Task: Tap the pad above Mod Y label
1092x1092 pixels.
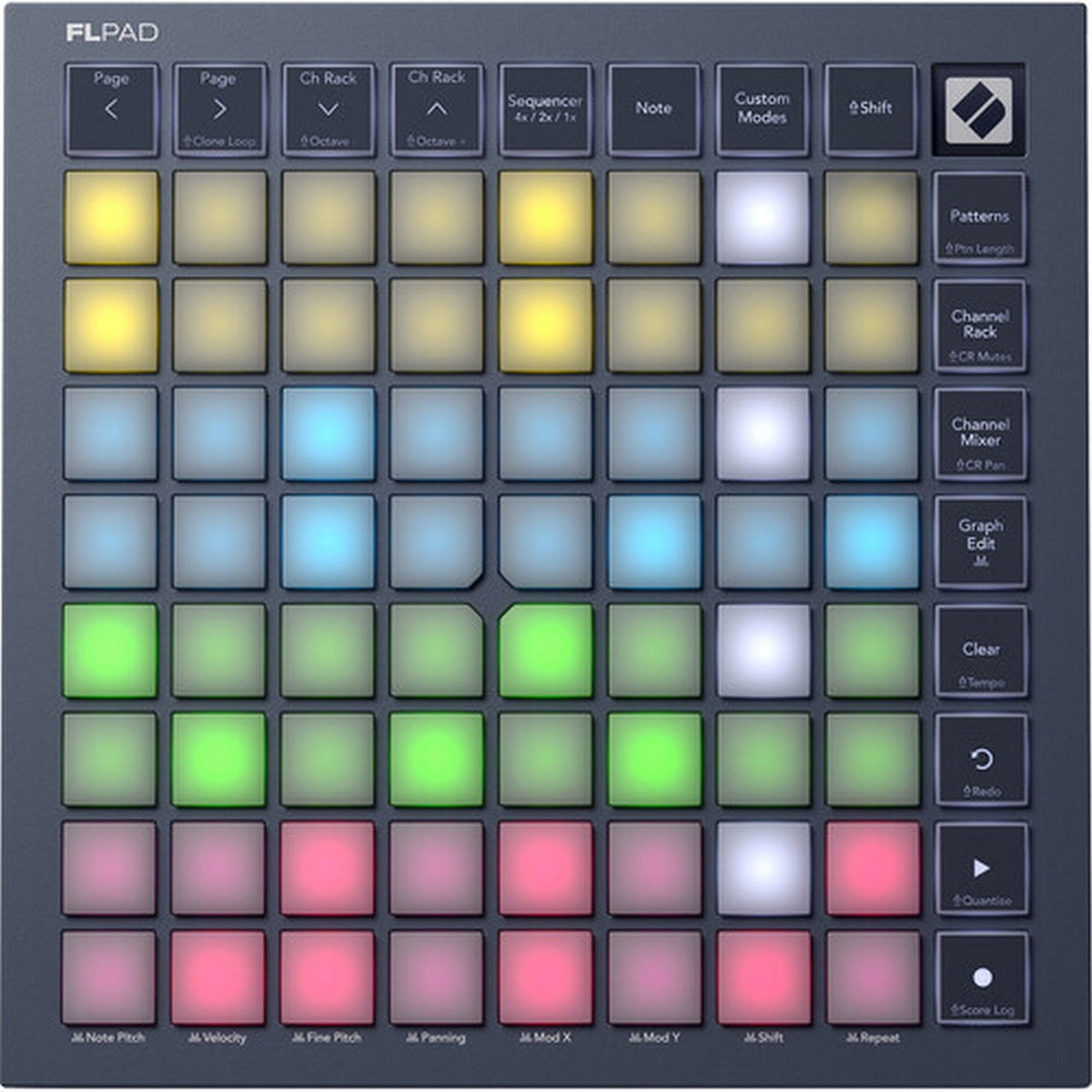Action: [654, 978]
